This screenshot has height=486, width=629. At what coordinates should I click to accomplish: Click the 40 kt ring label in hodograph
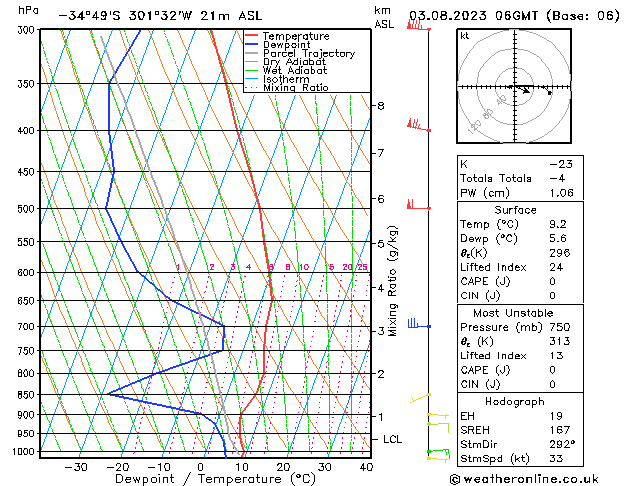(x=501, y=100)
